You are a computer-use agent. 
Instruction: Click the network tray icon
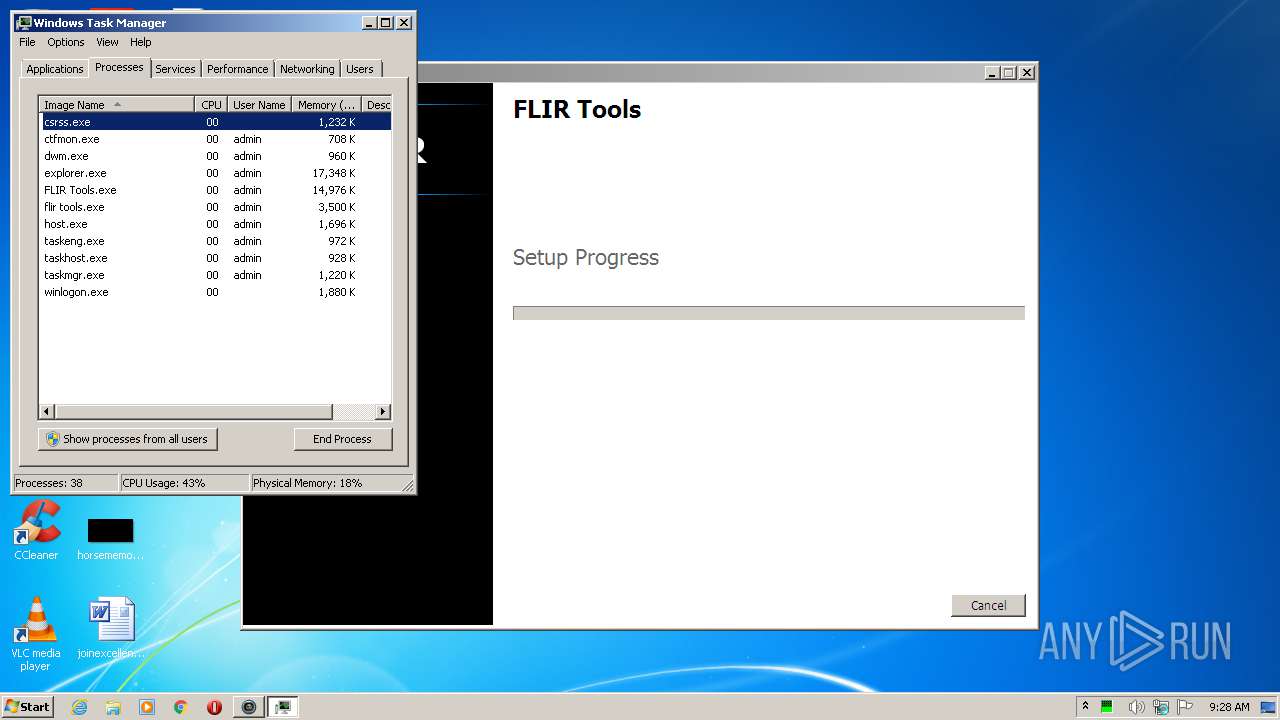1161,707
